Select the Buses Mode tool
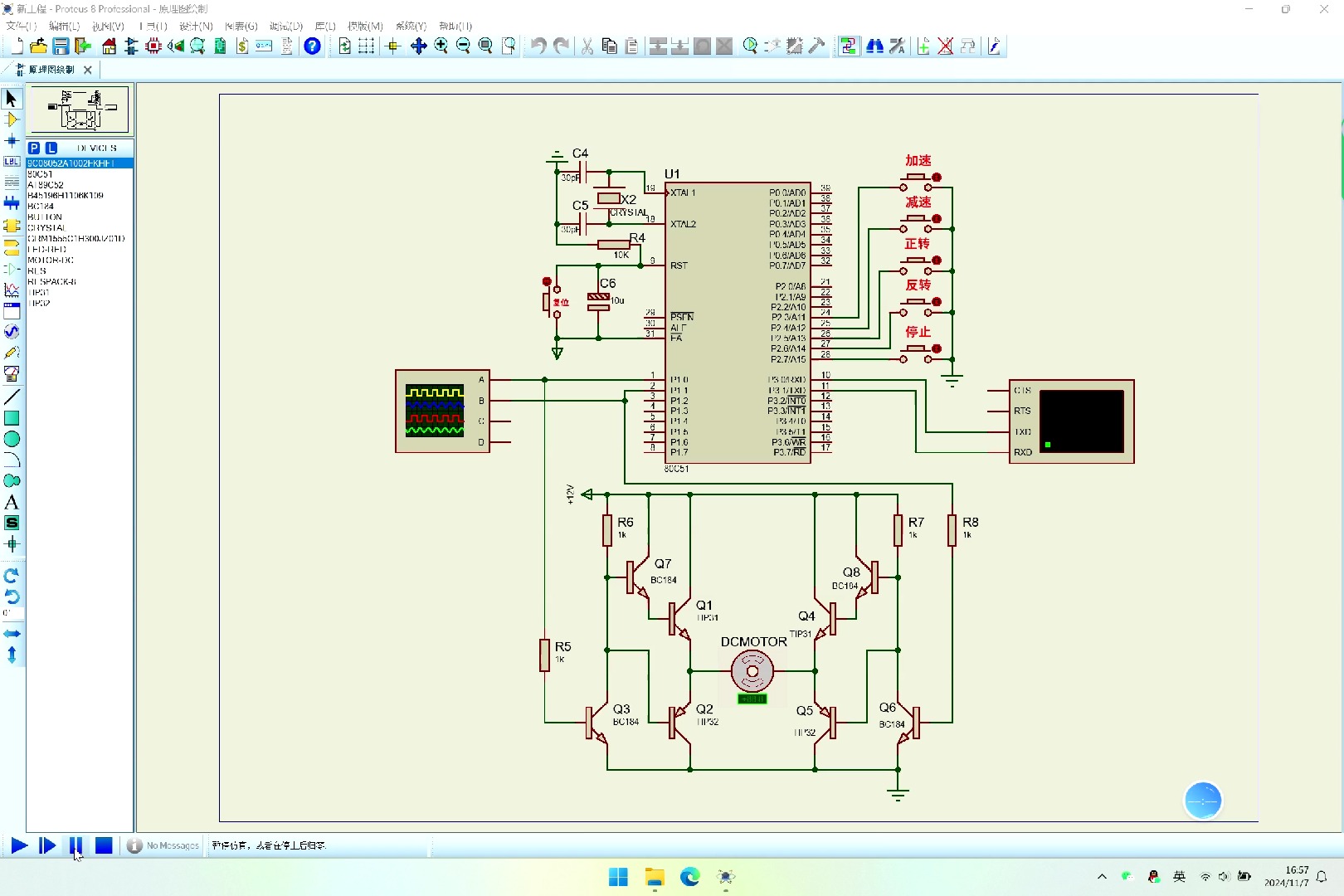 coord(12,203)
